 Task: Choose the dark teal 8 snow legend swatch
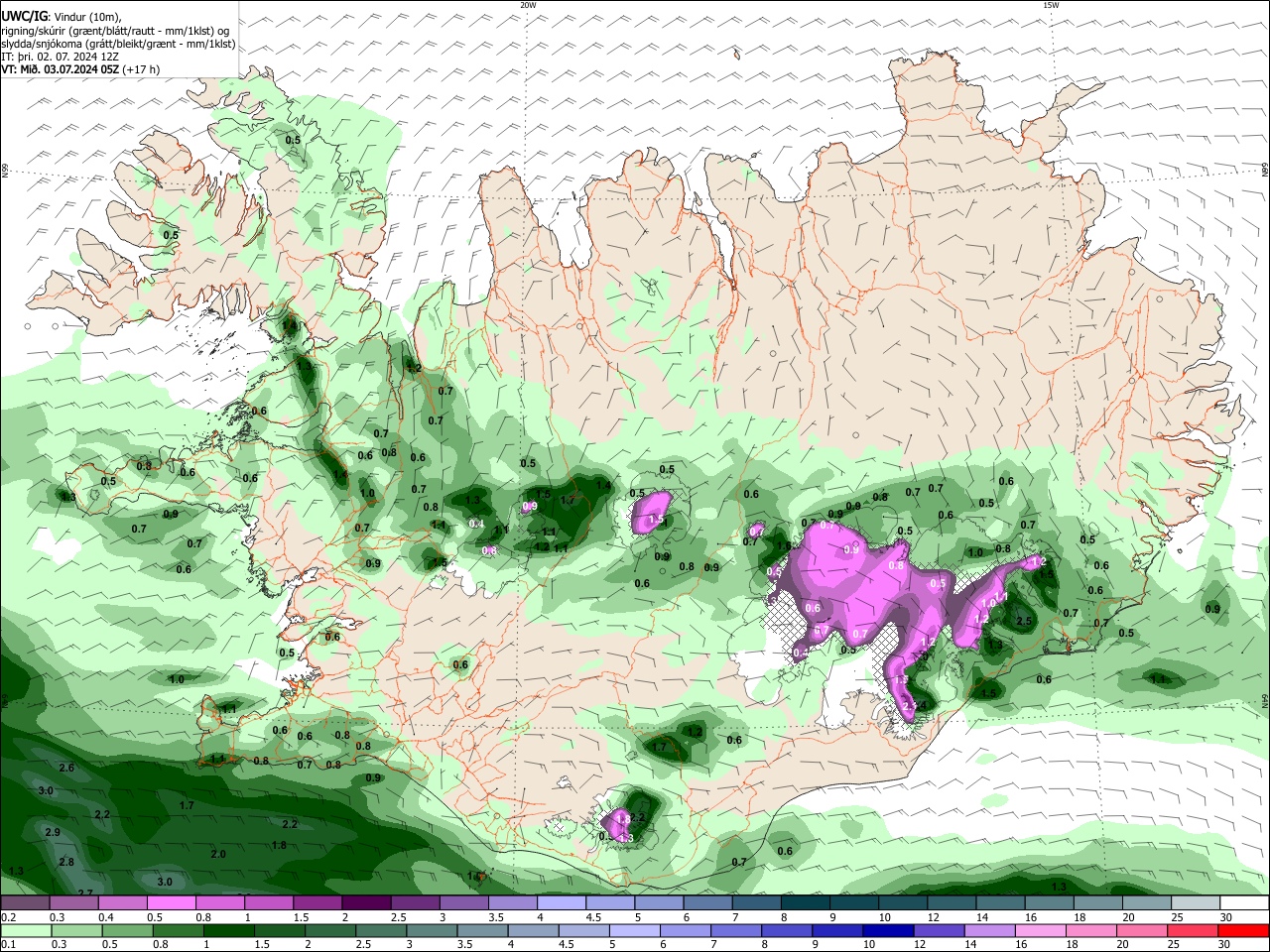pyautogui.click(x=805, y=903)
